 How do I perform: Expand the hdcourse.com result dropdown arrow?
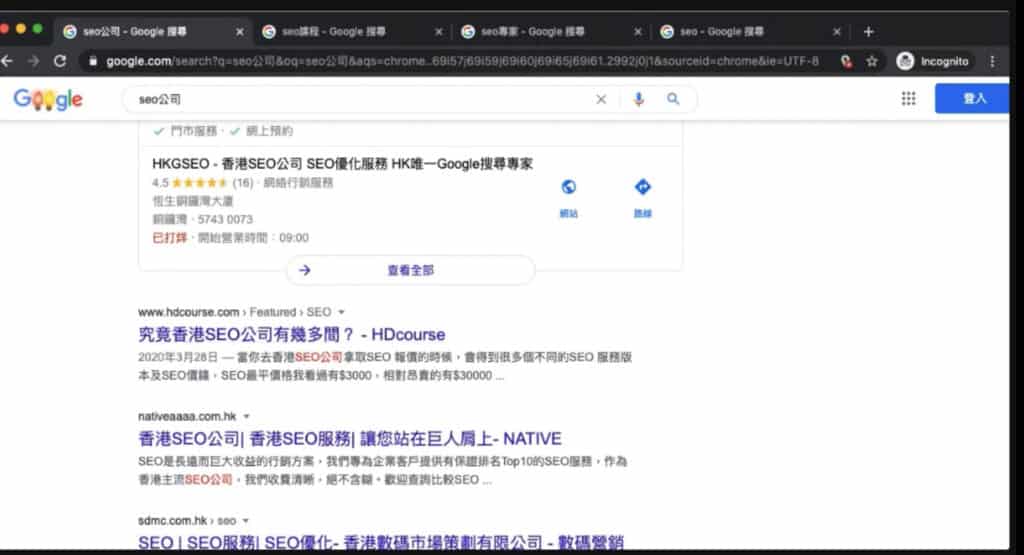click(341, 312)
